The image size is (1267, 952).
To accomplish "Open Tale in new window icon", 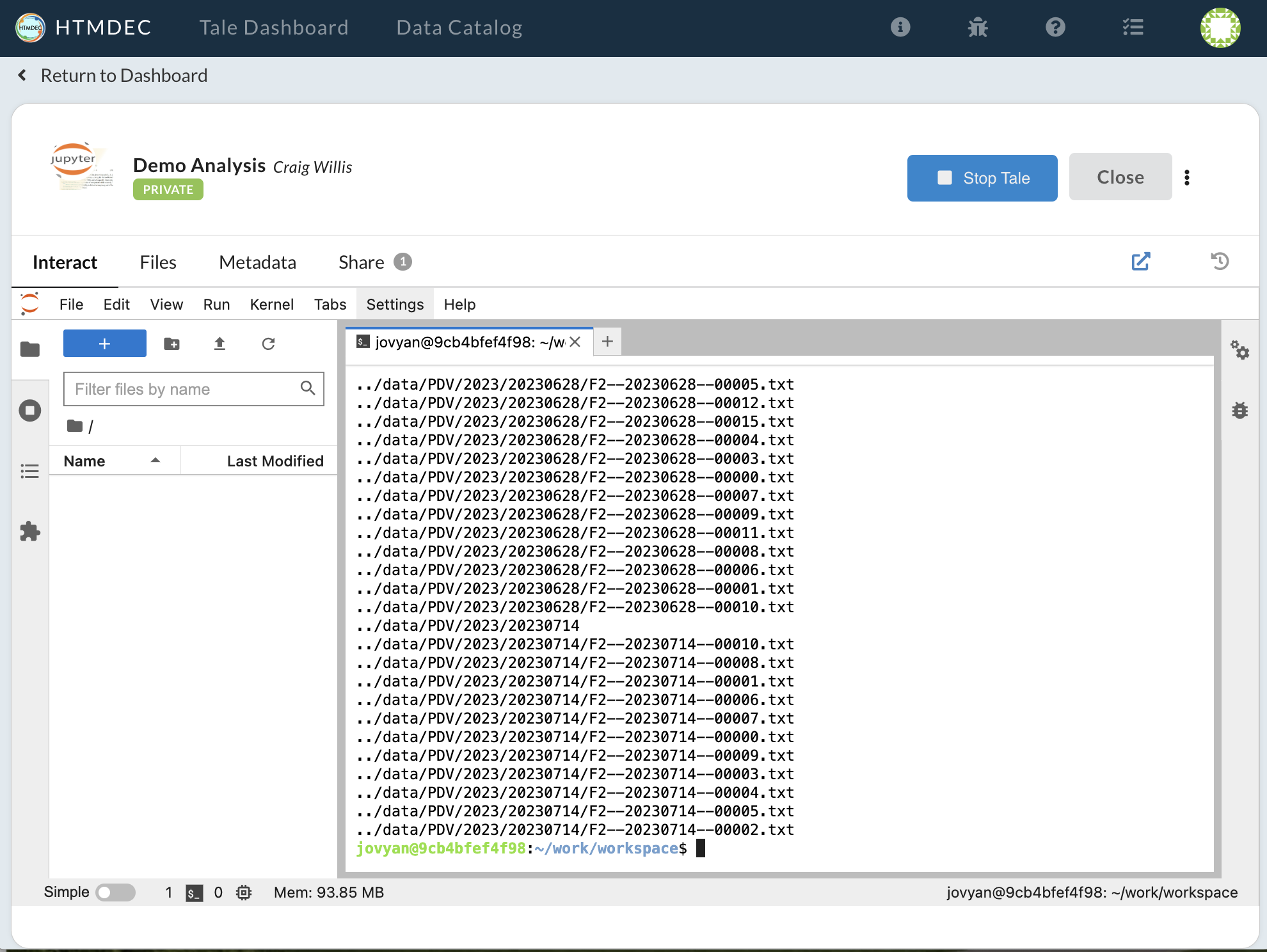I will click(1141, 261).
